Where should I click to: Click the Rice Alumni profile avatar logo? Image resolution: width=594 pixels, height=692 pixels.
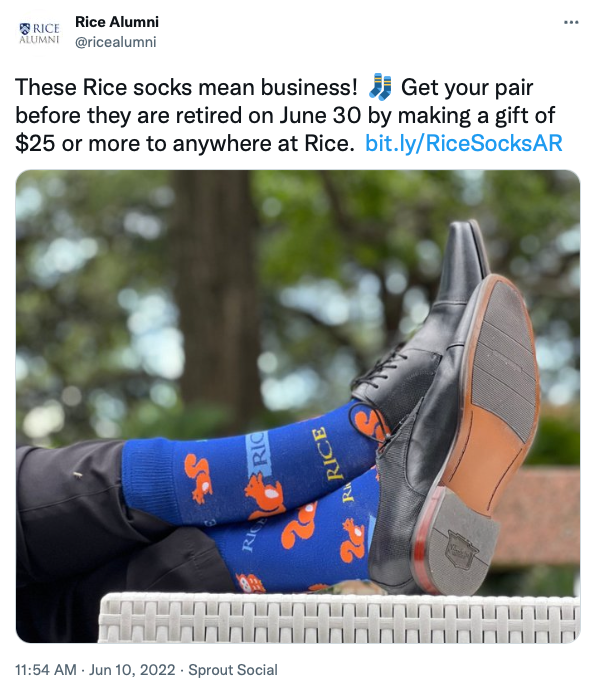(39, 34)
